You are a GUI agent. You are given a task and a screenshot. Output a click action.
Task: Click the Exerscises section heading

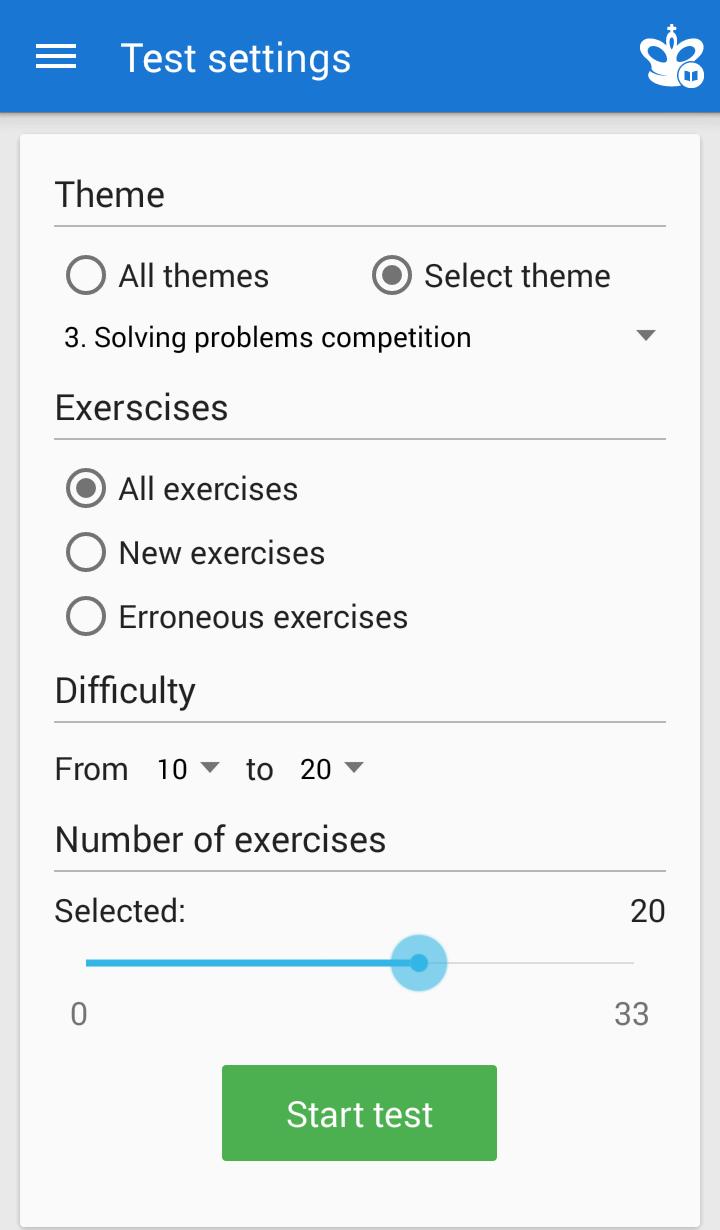142,408
